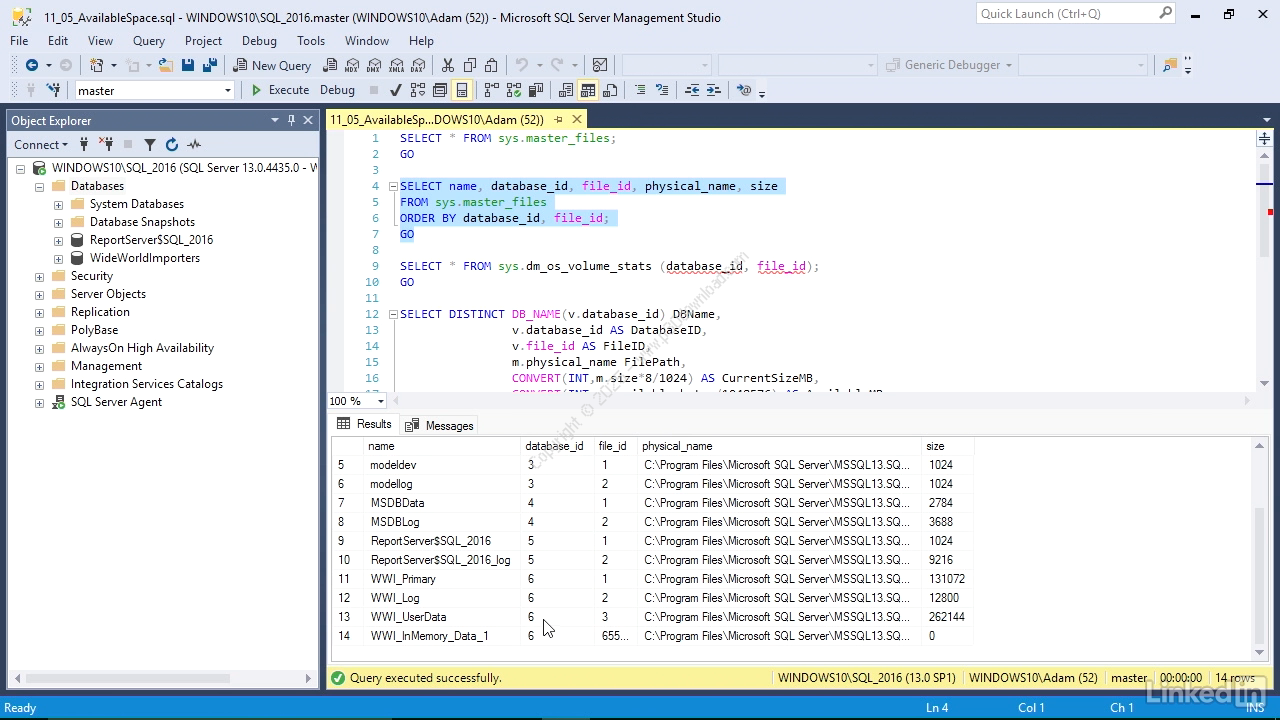Comment out the selected lines
Screen dimensions: 1280x720
tap(640, 90)
